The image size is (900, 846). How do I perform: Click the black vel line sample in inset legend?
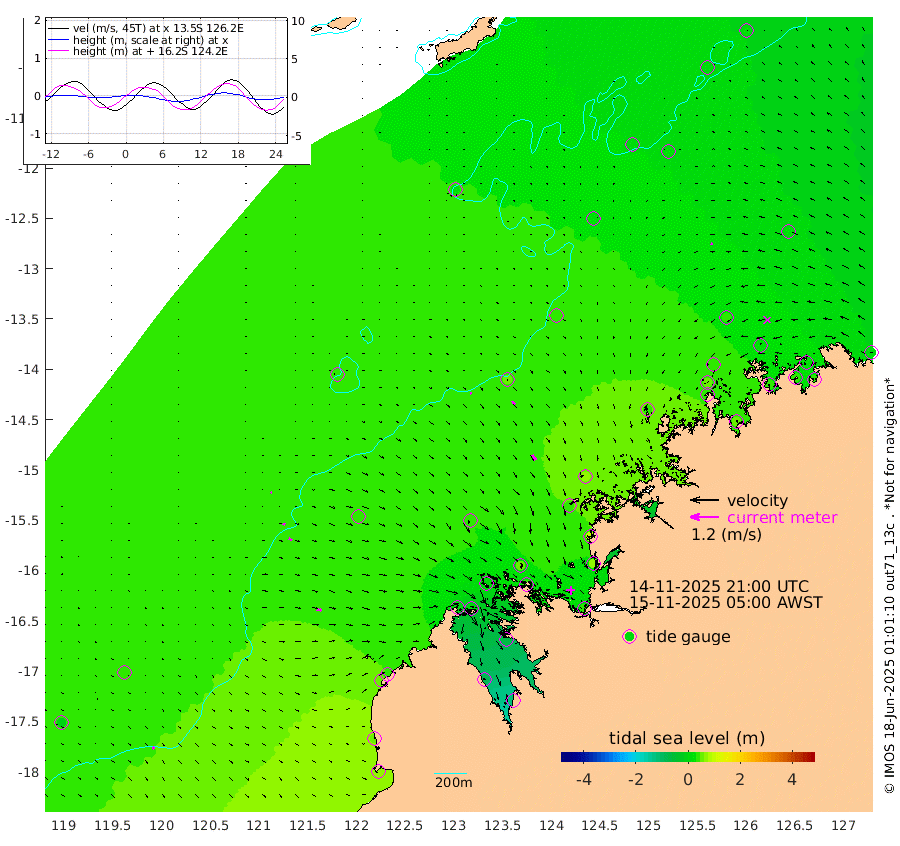59,28
